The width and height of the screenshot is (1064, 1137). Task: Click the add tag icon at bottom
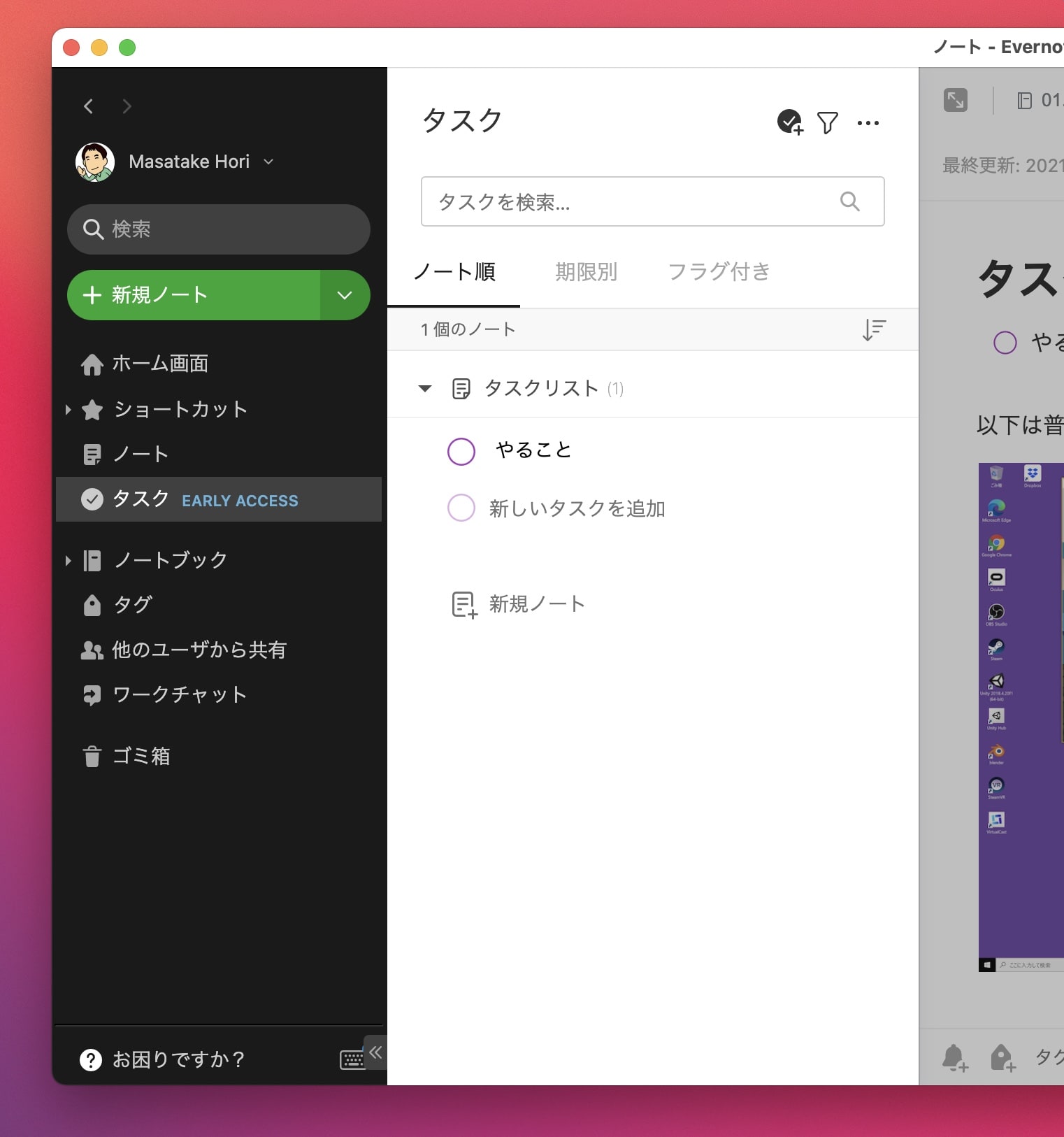point(1002,1057)
